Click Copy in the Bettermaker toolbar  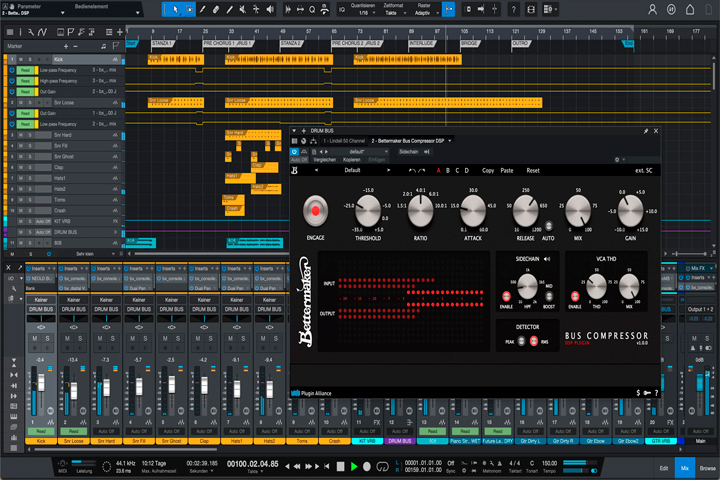488,170
